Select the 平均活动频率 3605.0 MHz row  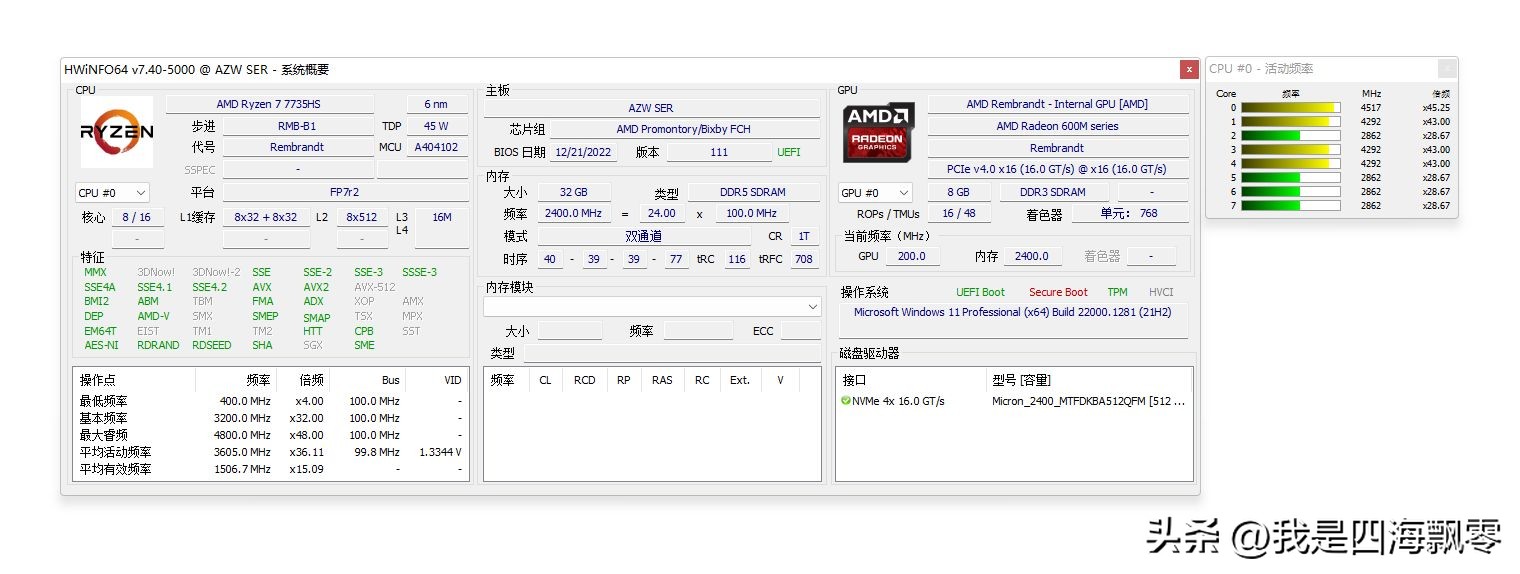tap(271, 452)
